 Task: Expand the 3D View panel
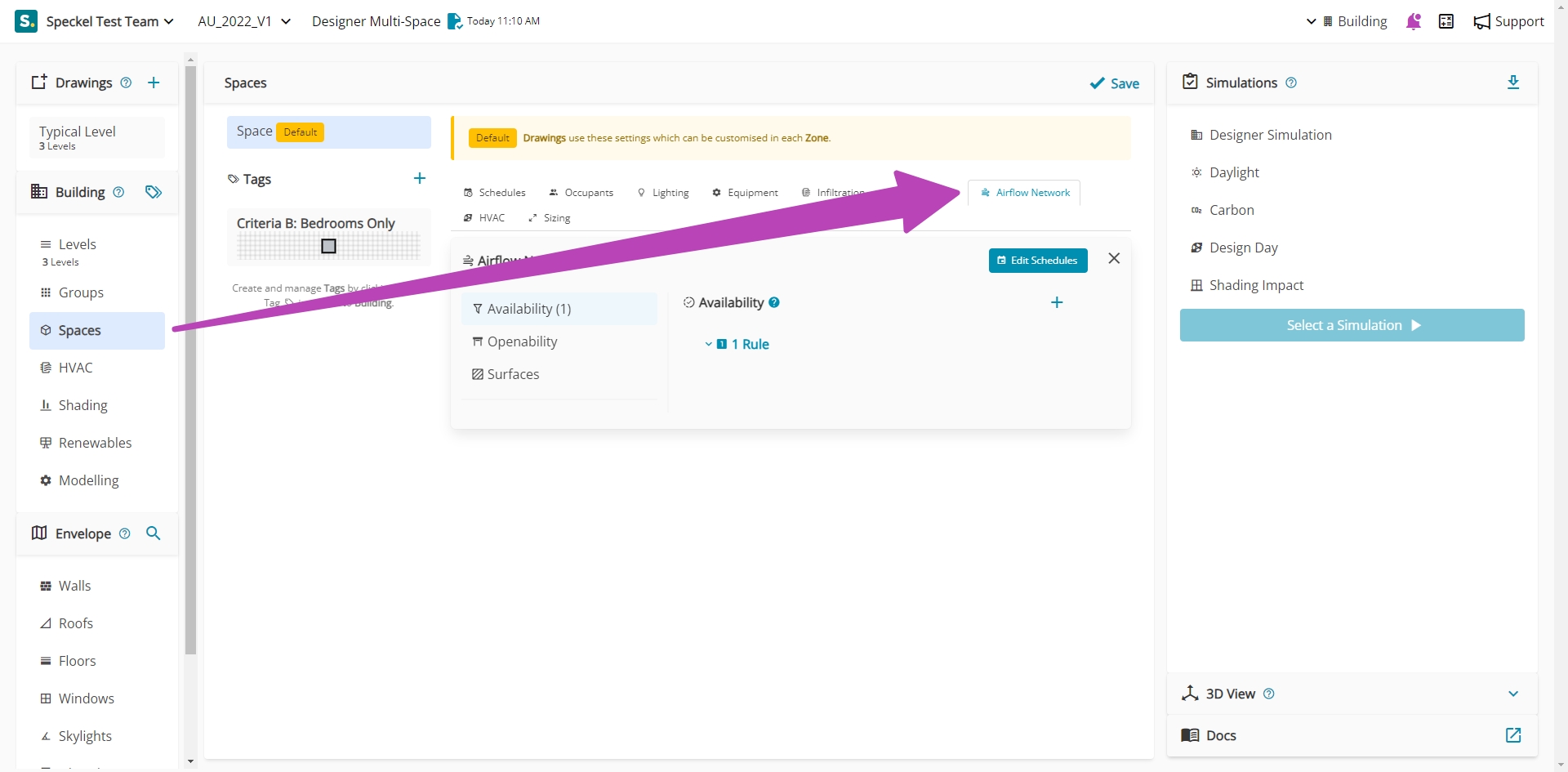point(1512,694)
